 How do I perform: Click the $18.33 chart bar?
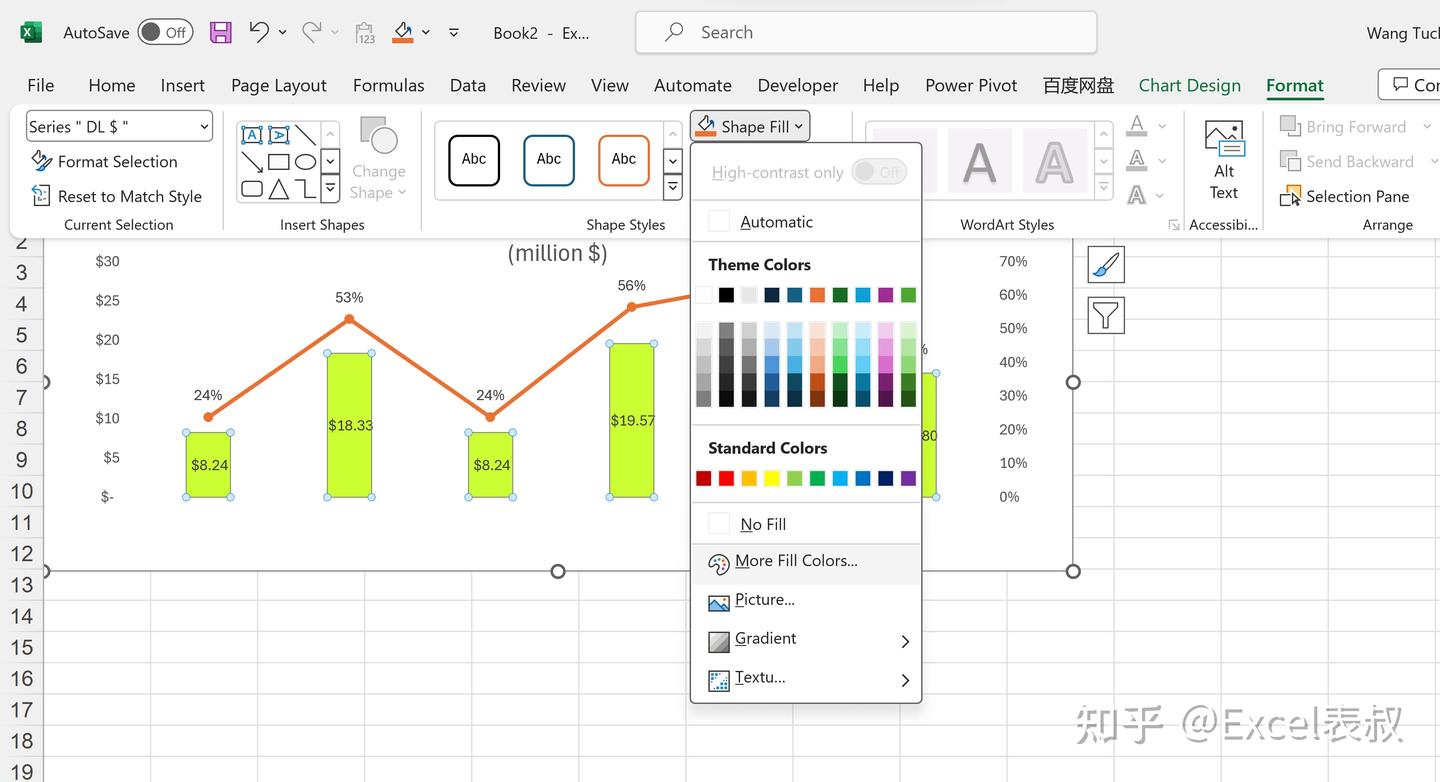(x=349, y=425)
